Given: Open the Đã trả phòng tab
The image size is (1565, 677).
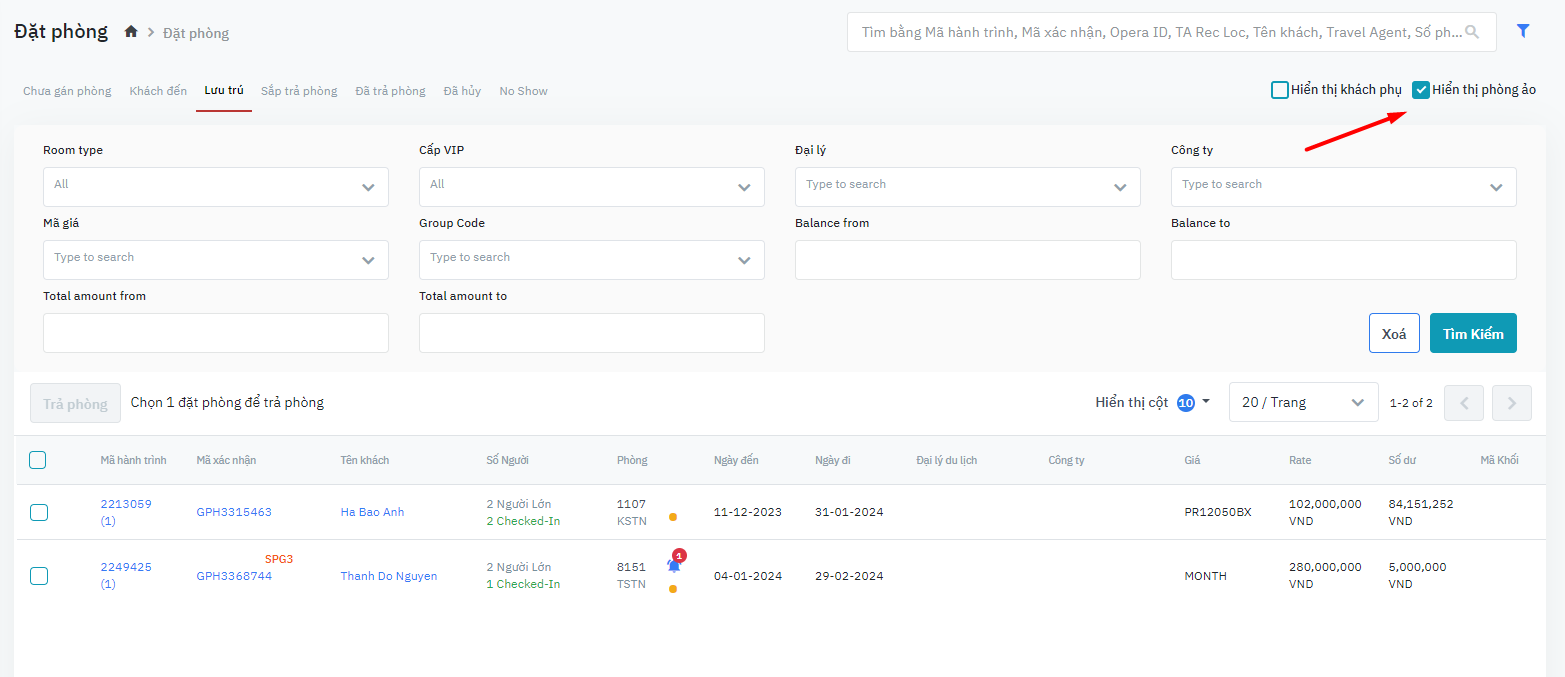Looking at the screenshot, I should [x=390, y=91].
